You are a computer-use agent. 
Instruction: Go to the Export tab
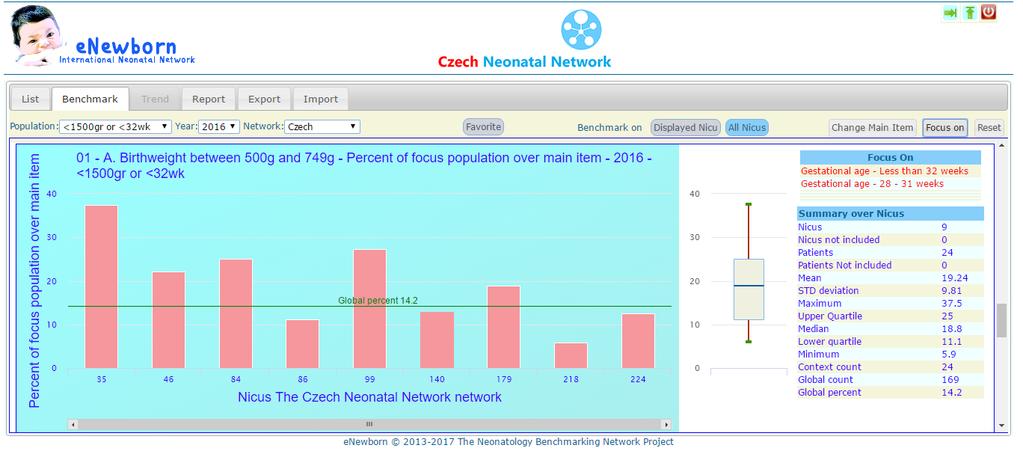(x=264, y=99)
